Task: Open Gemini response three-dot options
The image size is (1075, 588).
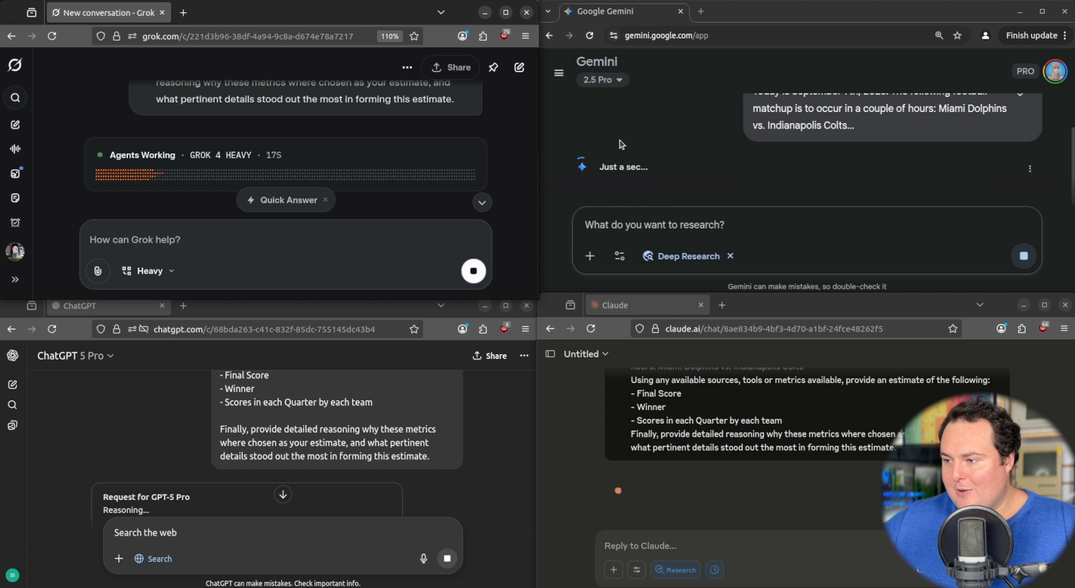Action: coord(1030,169)
